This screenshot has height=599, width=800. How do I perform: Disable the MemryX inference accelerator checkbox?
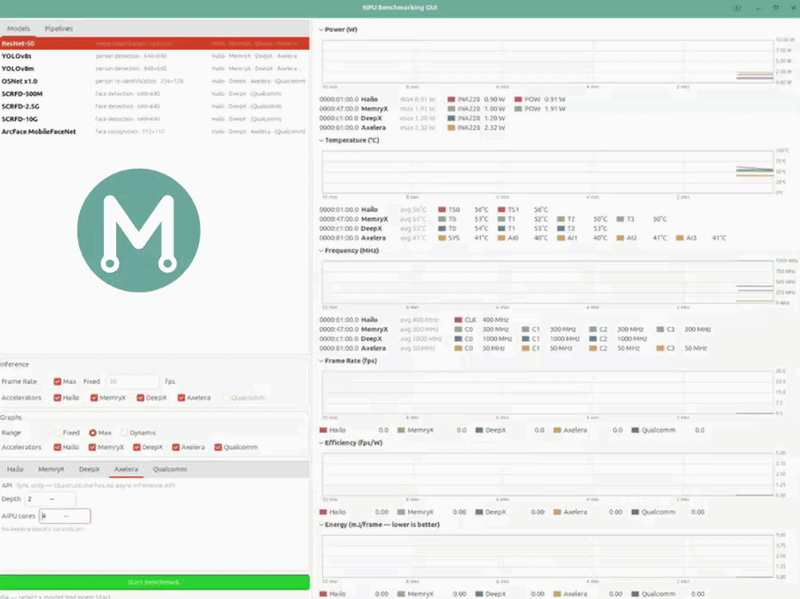pyautogui.click(x=94, y=398)
